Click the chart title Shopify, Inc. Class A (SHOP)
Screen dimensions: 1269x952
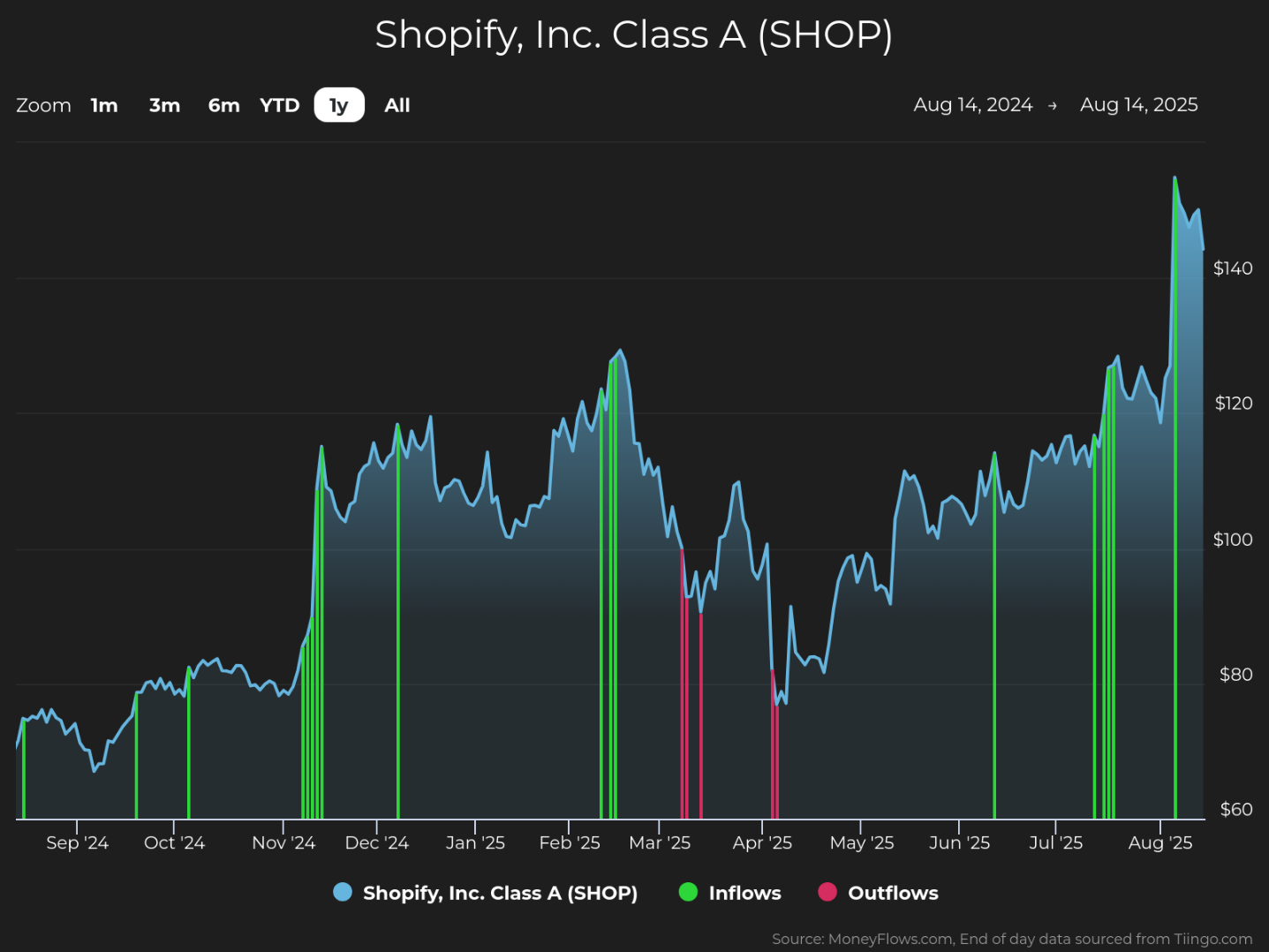(634, 35)
